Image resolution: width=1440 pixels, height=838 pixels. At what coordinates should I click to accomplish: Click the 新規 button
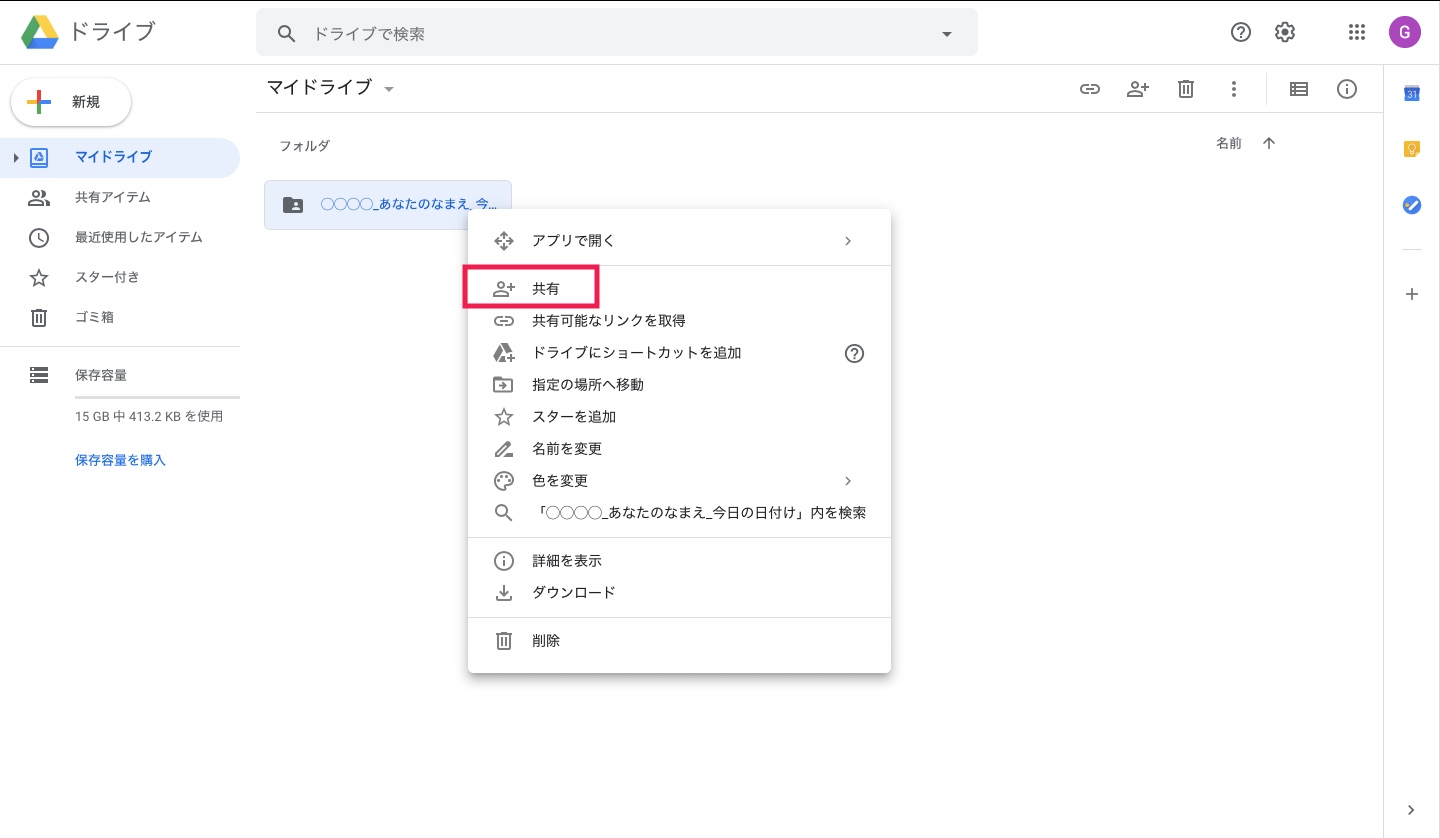(71, 102)
